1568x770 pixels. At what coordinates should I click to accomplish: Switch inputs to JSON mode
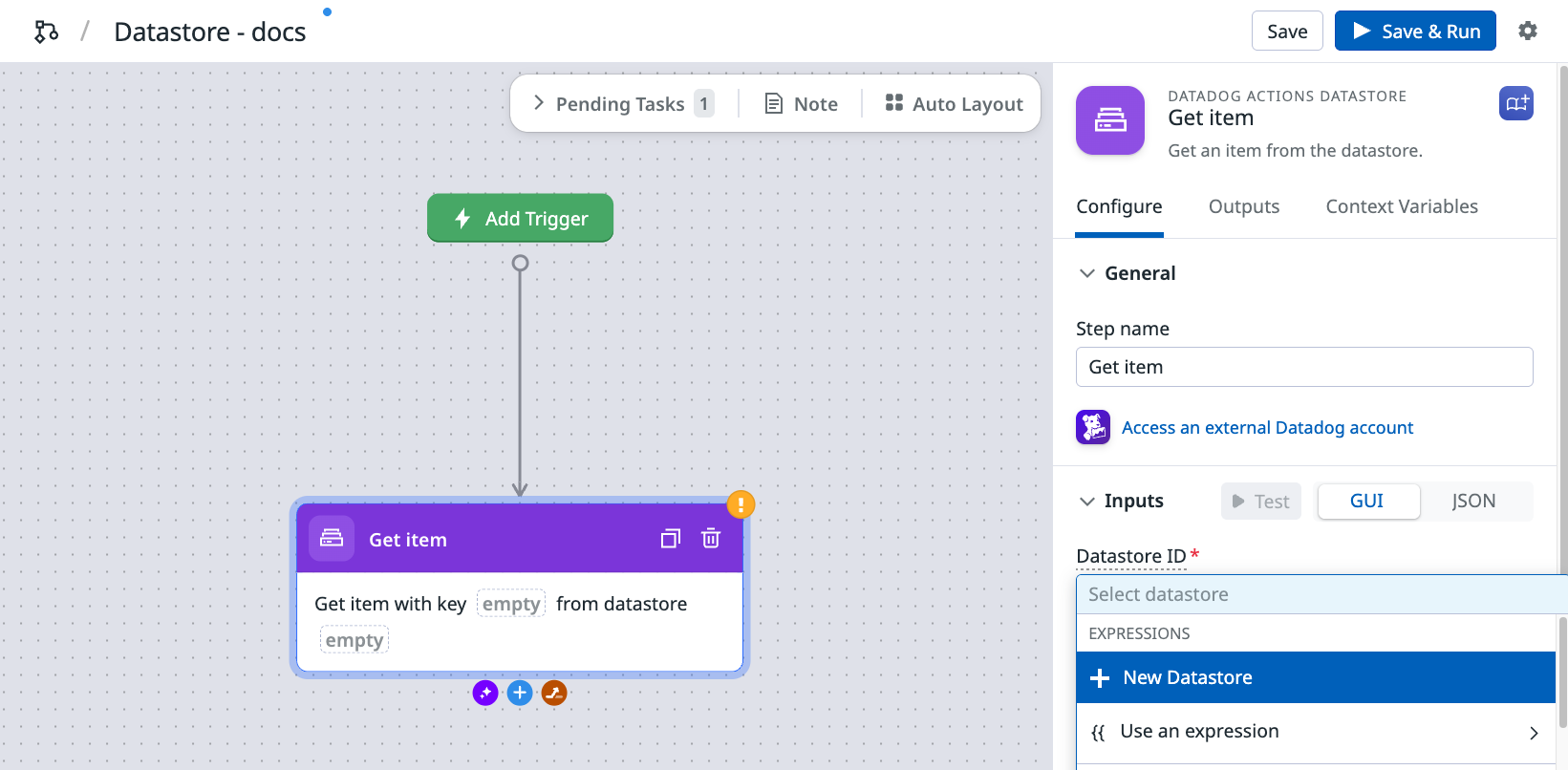[x=1473, y=501]
